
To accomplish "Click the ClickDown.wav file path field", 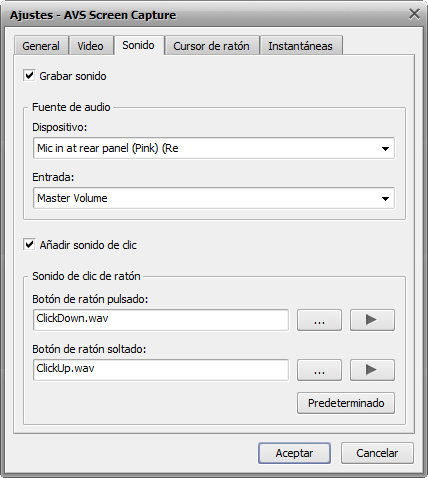I will click(x=161, y=320).
